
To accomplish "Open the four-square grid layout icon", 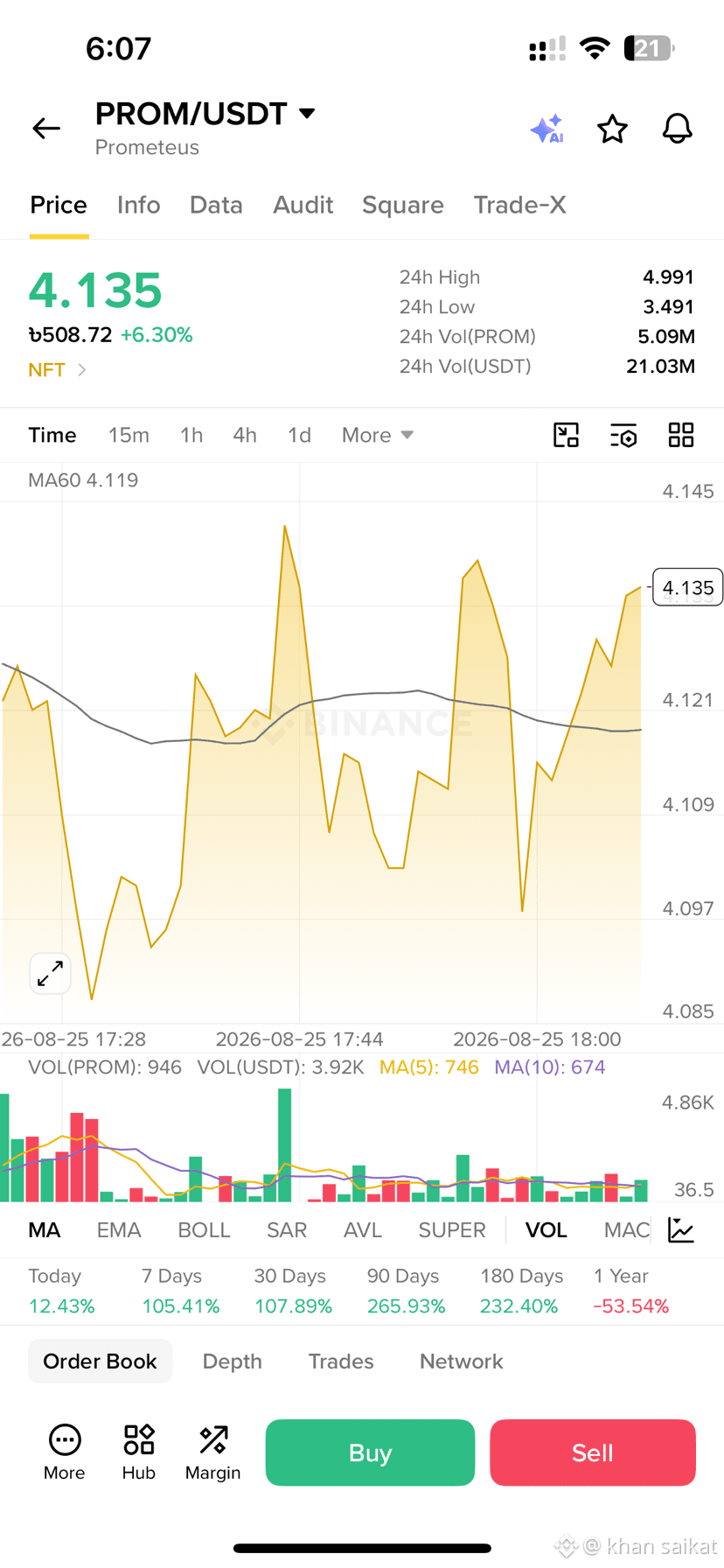I will (681, 435).
